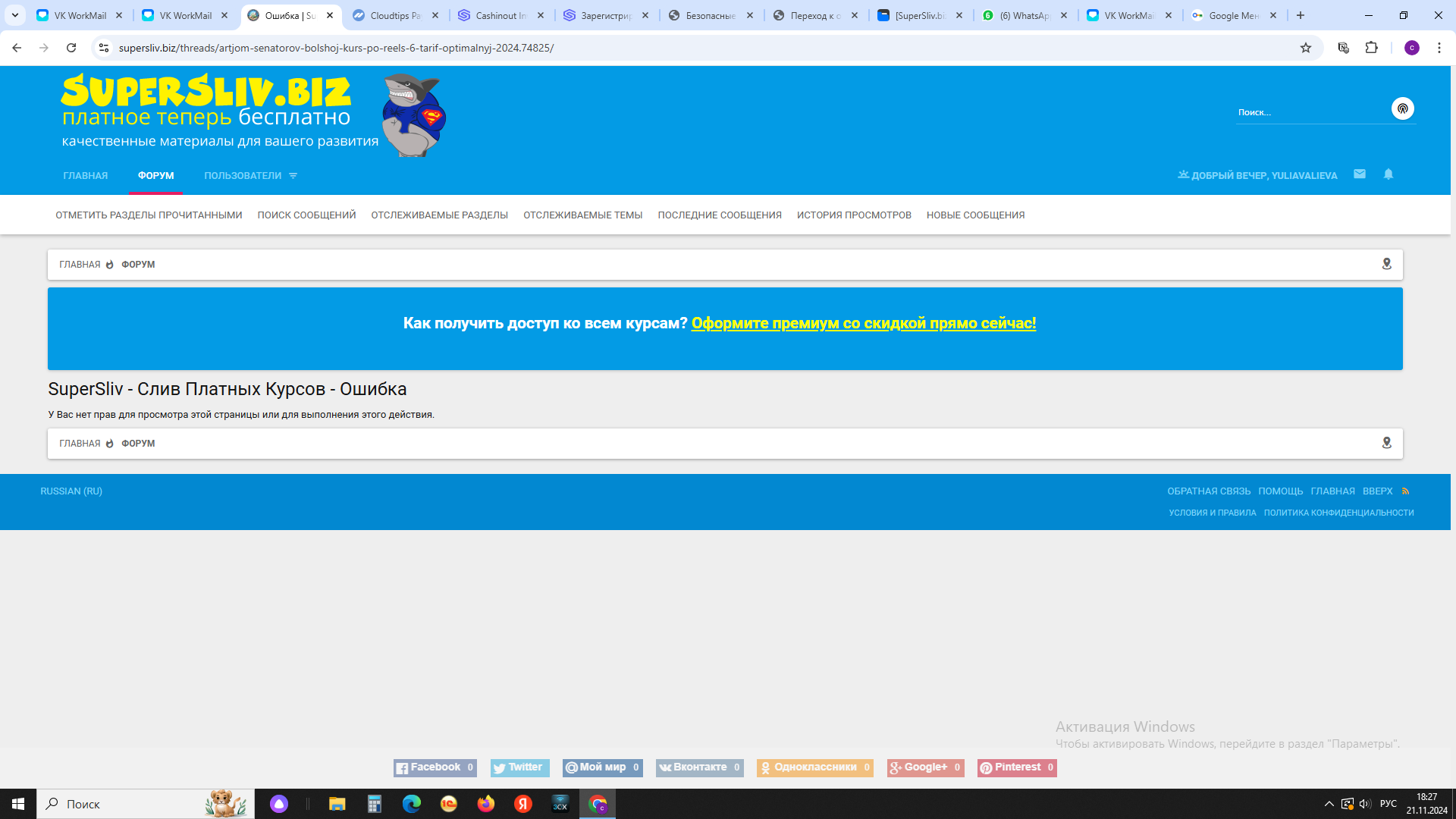The image size is (1456, 819).
Task: Show hidden system tray icons
Action: coord(1329,804)
